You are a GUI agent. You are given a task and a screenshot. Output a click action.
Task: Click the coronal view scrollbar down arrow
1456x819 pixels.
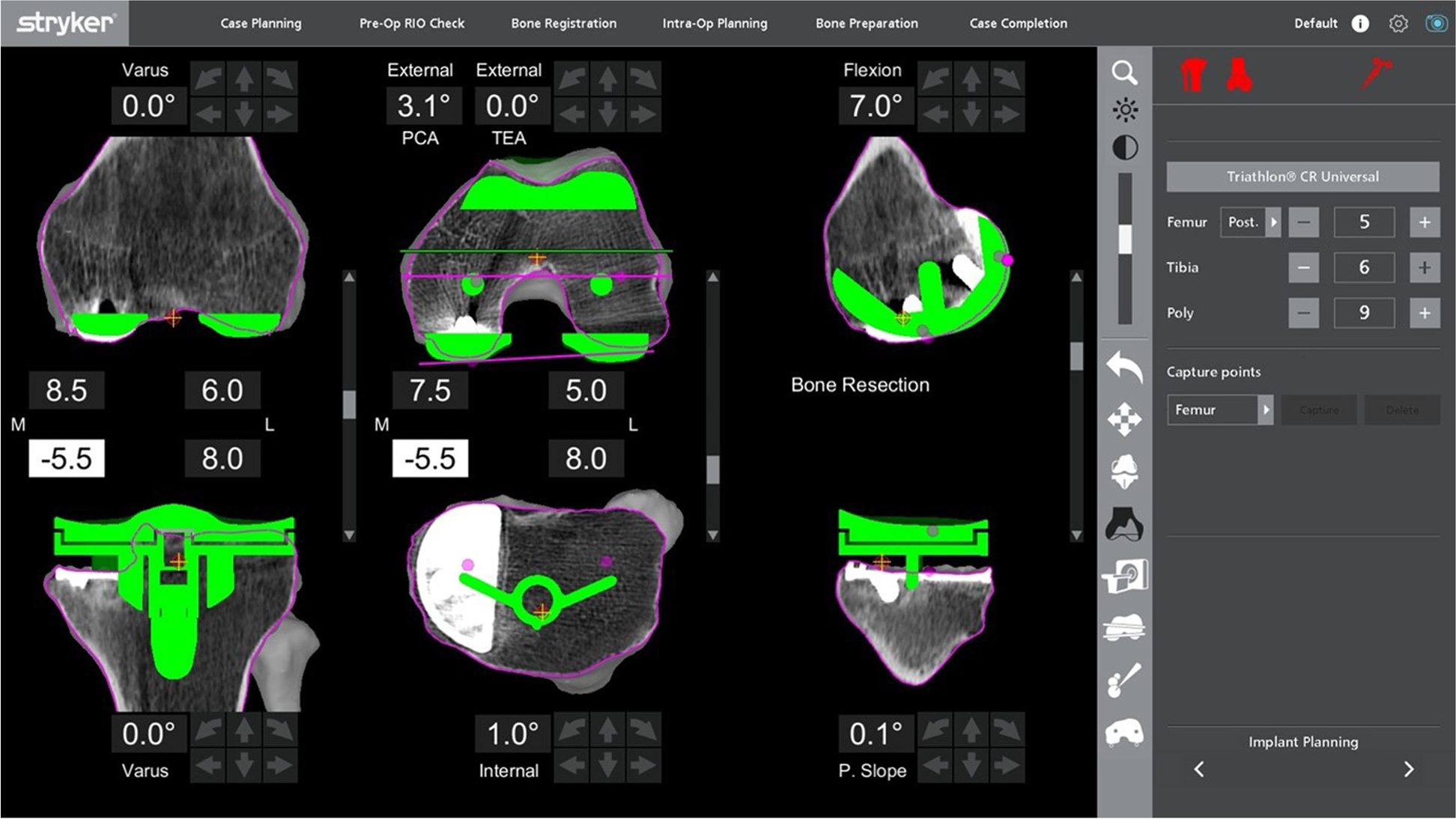(349, 535)
